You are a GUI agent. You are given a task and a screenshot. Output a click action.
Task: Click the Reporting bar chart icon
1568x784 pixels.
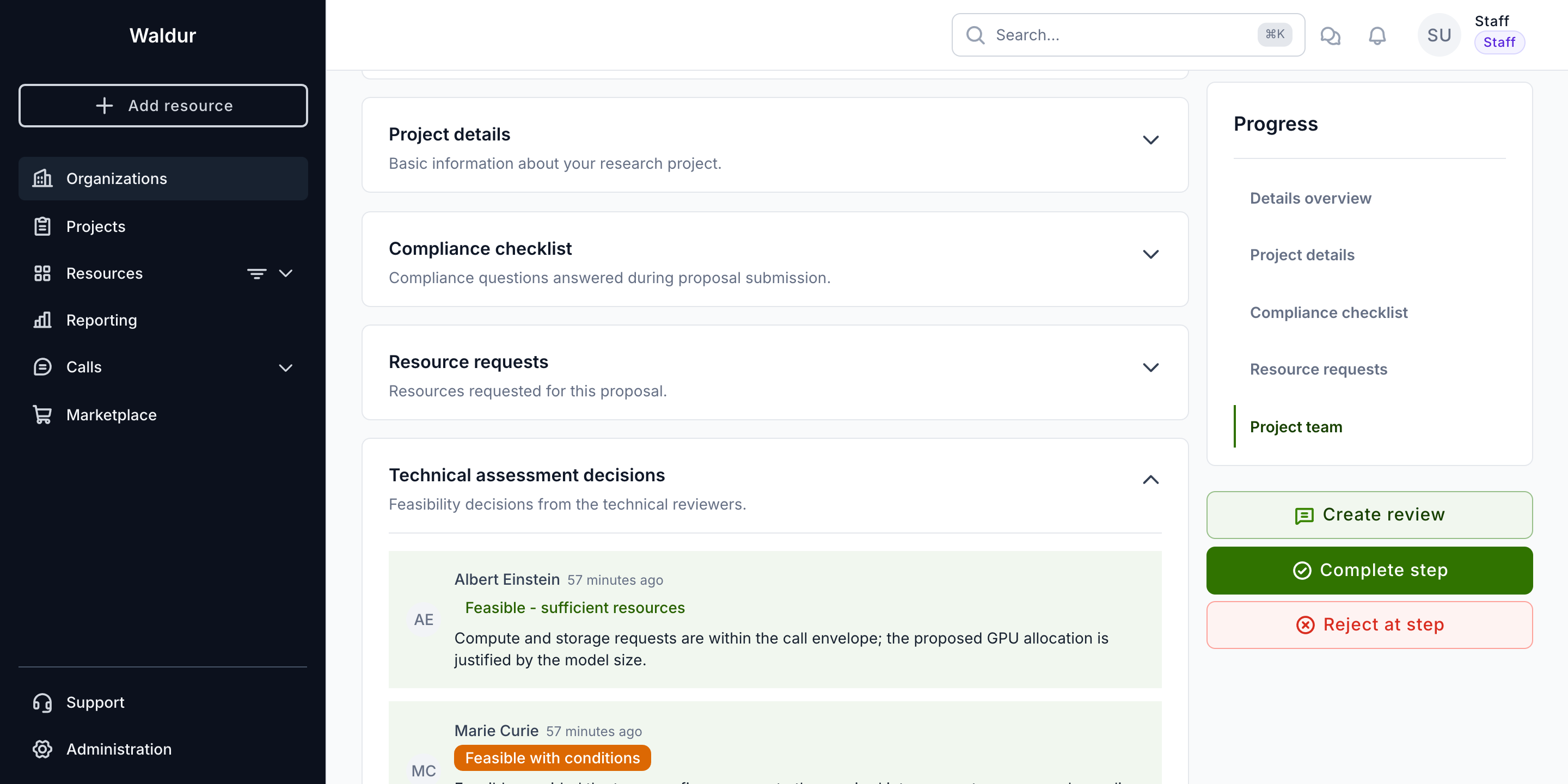(x=42, y=320)
